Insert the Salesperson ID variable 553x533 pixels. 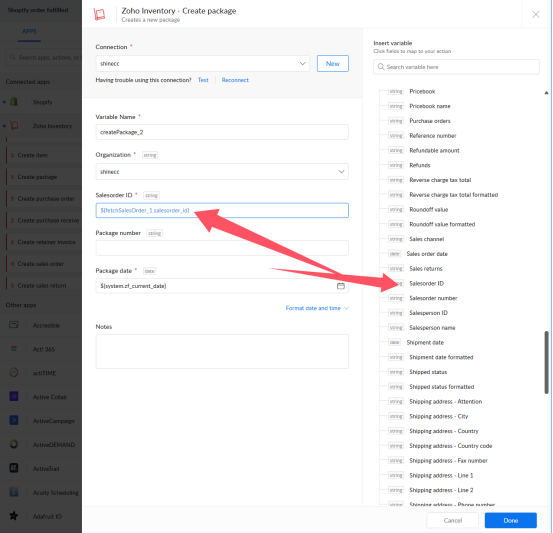(x=428, y=313)
